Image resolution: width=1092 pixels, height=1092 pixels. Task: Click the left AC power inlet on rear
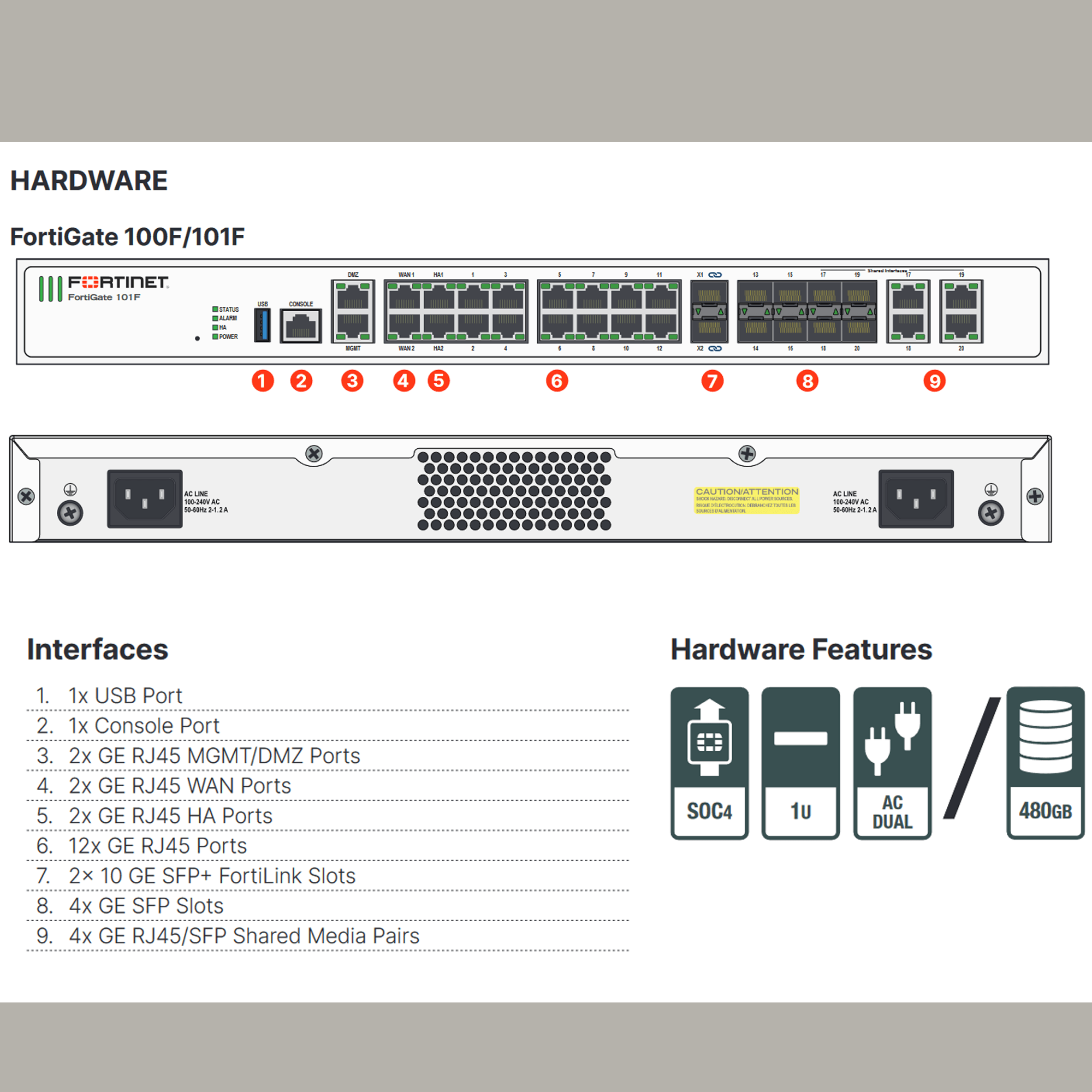[145, 498]
